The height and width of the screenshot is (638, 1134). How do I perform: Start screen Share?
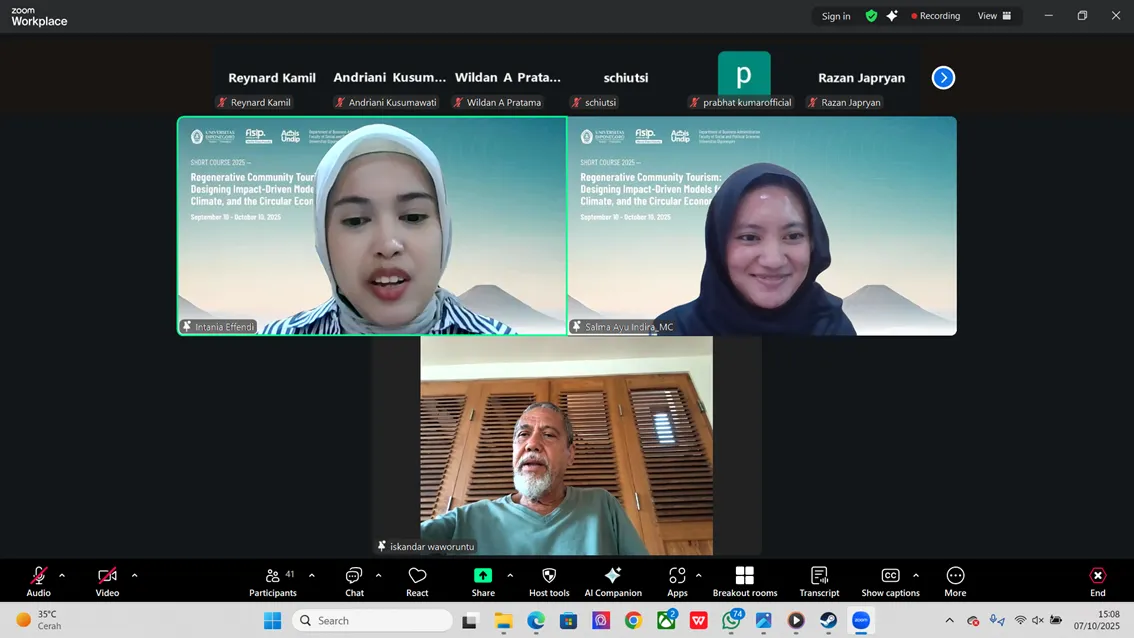[483, 581]
